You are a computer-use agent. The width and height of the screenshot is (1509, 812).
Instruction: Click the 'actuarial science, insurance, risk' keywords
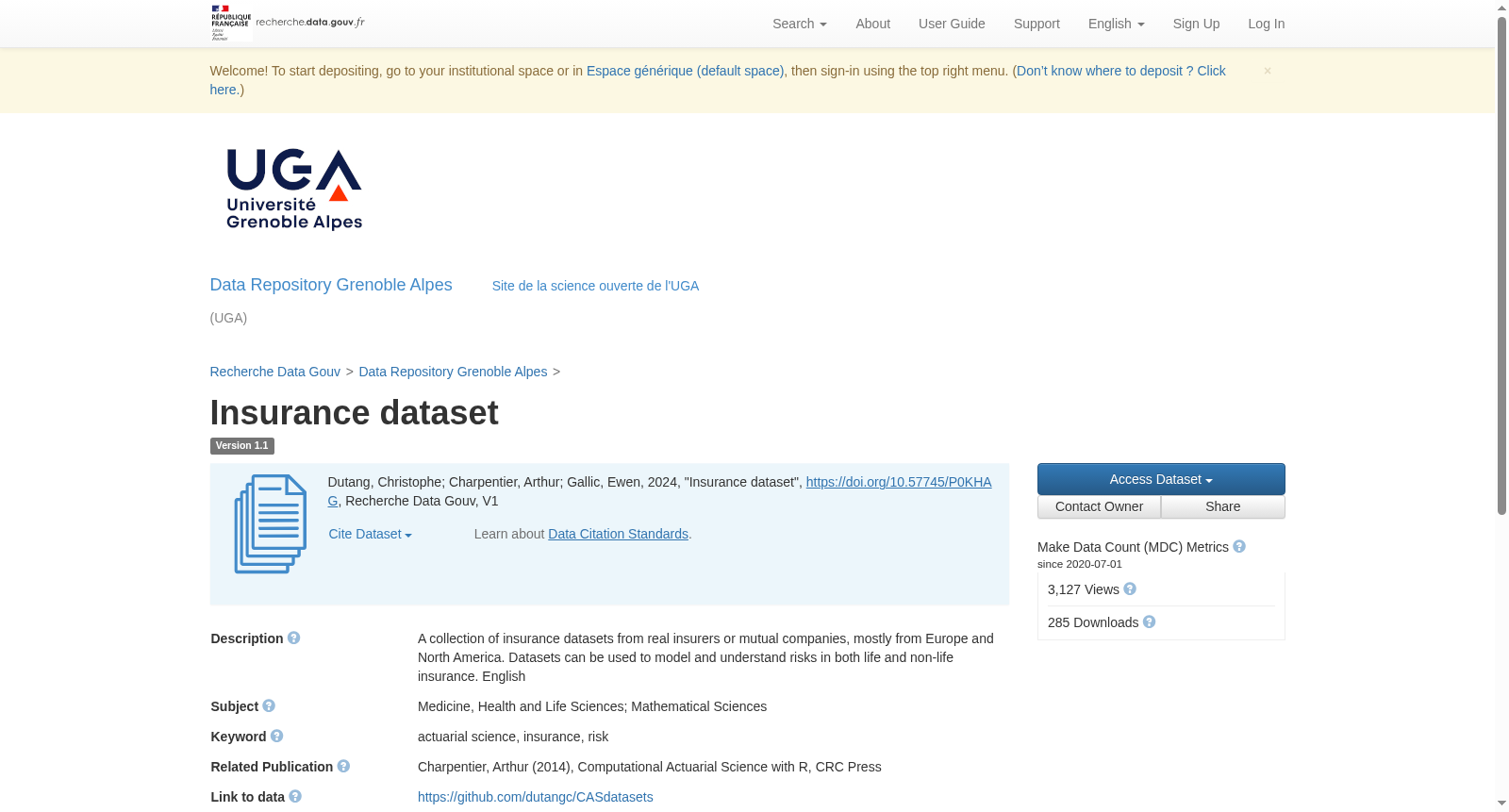513,737
